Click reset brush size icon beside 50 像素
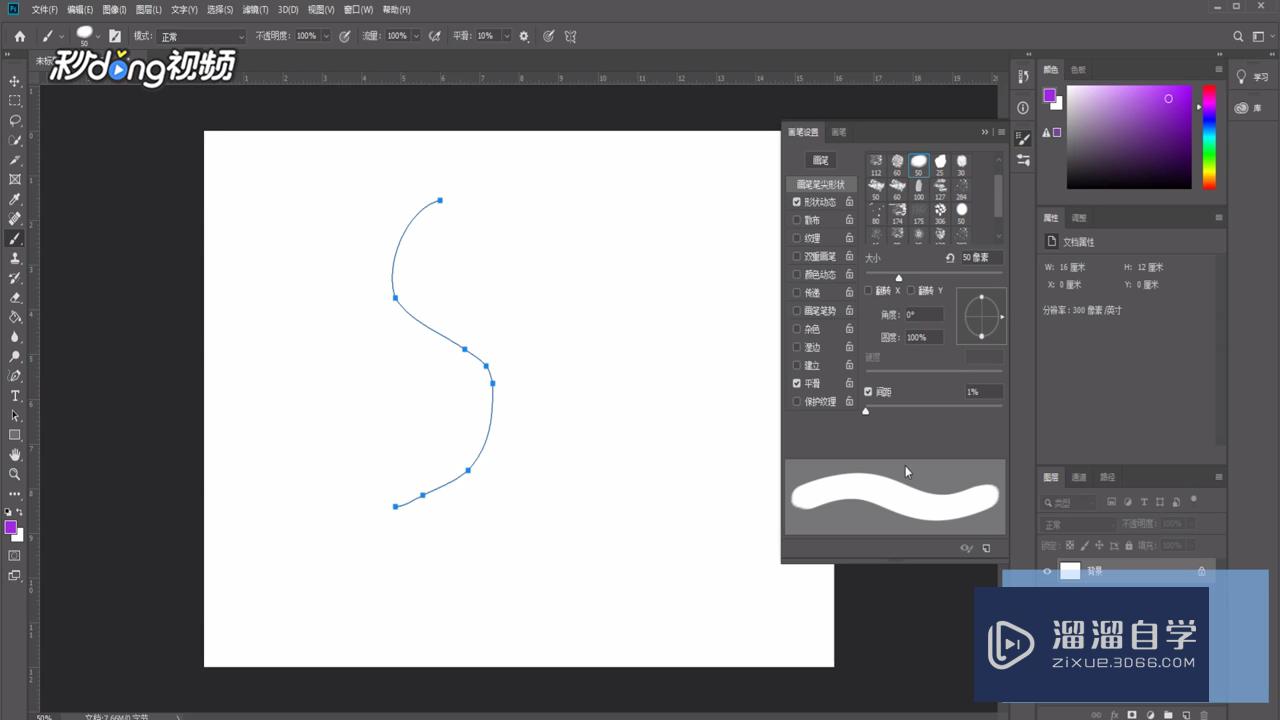Image resolution: width=1280 pixels, height=720 pixels. [950, 257]
